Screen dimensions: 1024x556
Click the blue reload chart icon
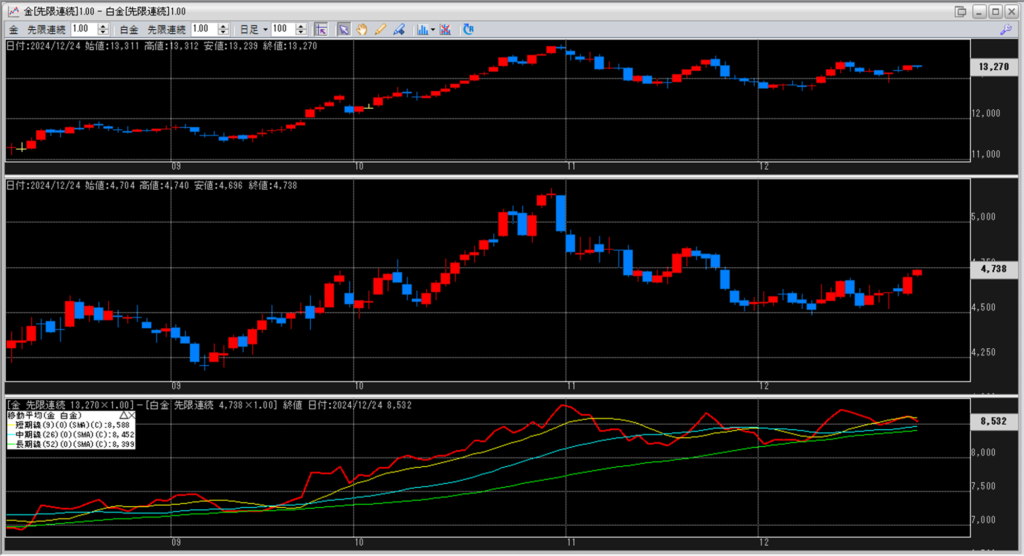468,30
